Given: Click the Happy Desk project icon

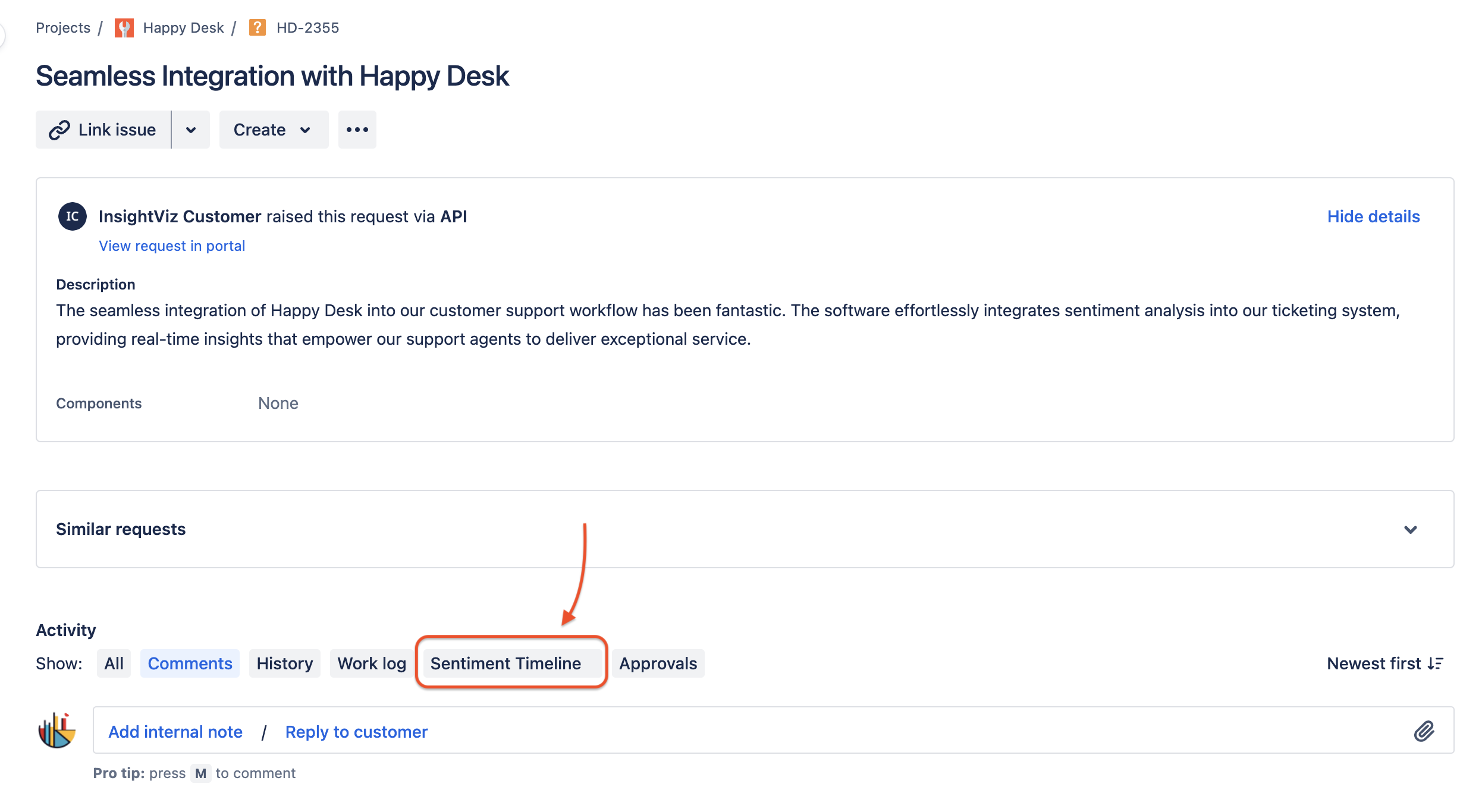Looking at the screenshot, I should point(124,28).
